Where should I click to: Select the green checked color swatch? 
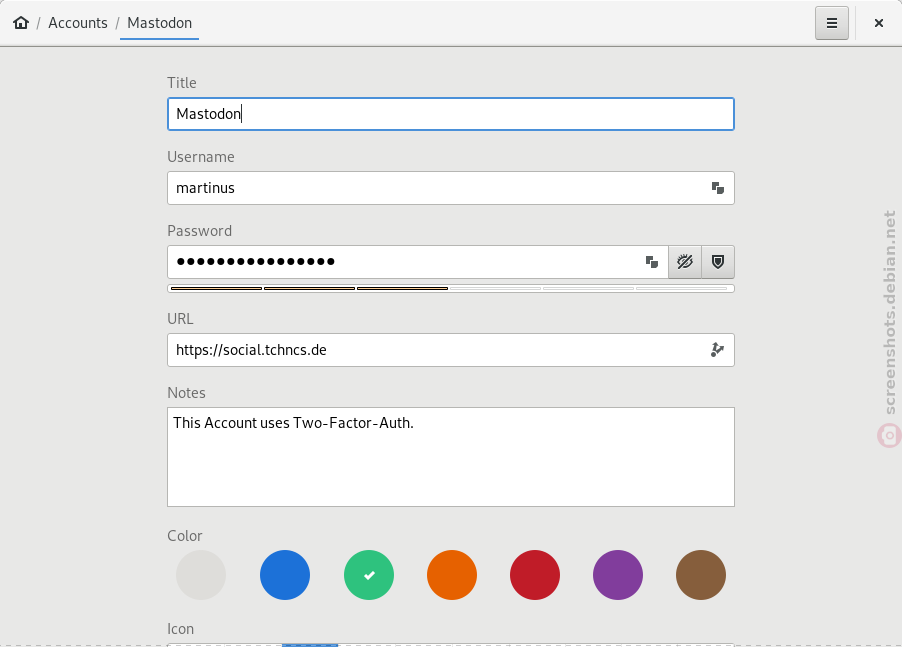(x=369, y=575)
